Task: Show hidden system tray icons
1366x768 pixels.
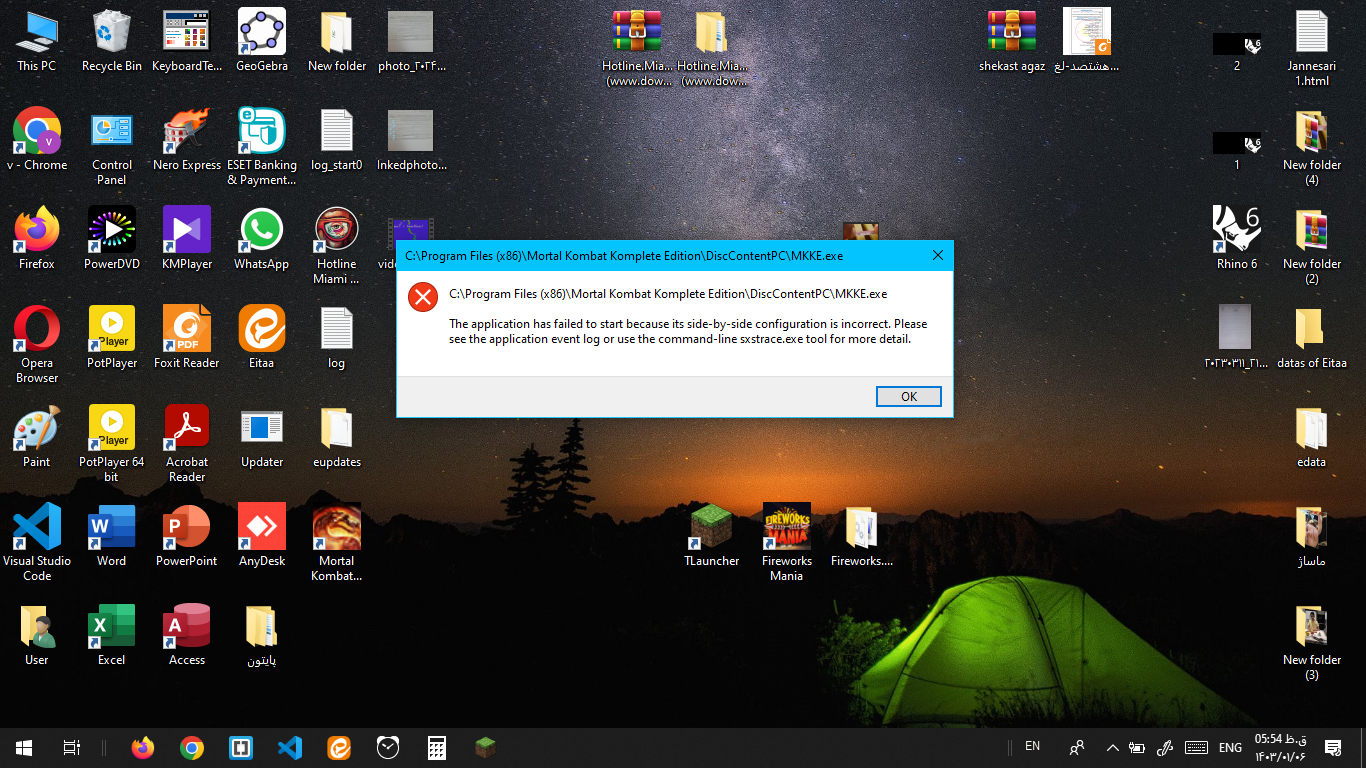Action: coord(1112,748)
